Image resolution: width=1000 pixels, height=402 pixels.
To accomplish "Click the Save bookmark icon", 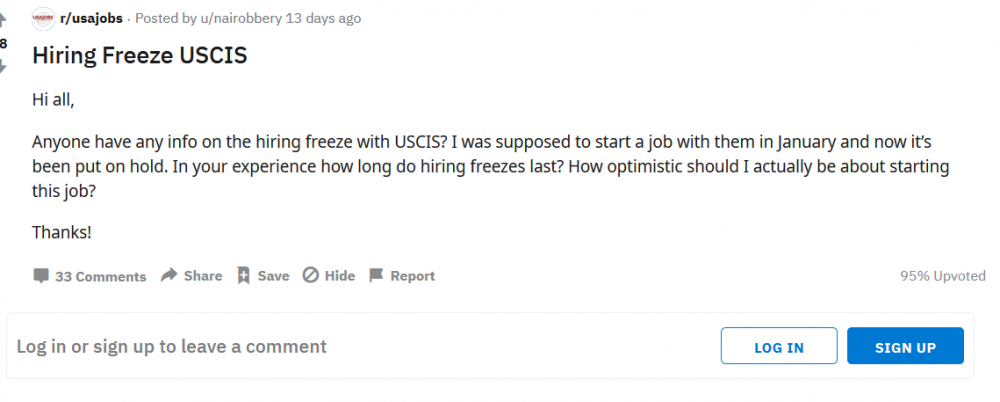I will point(243,276).
